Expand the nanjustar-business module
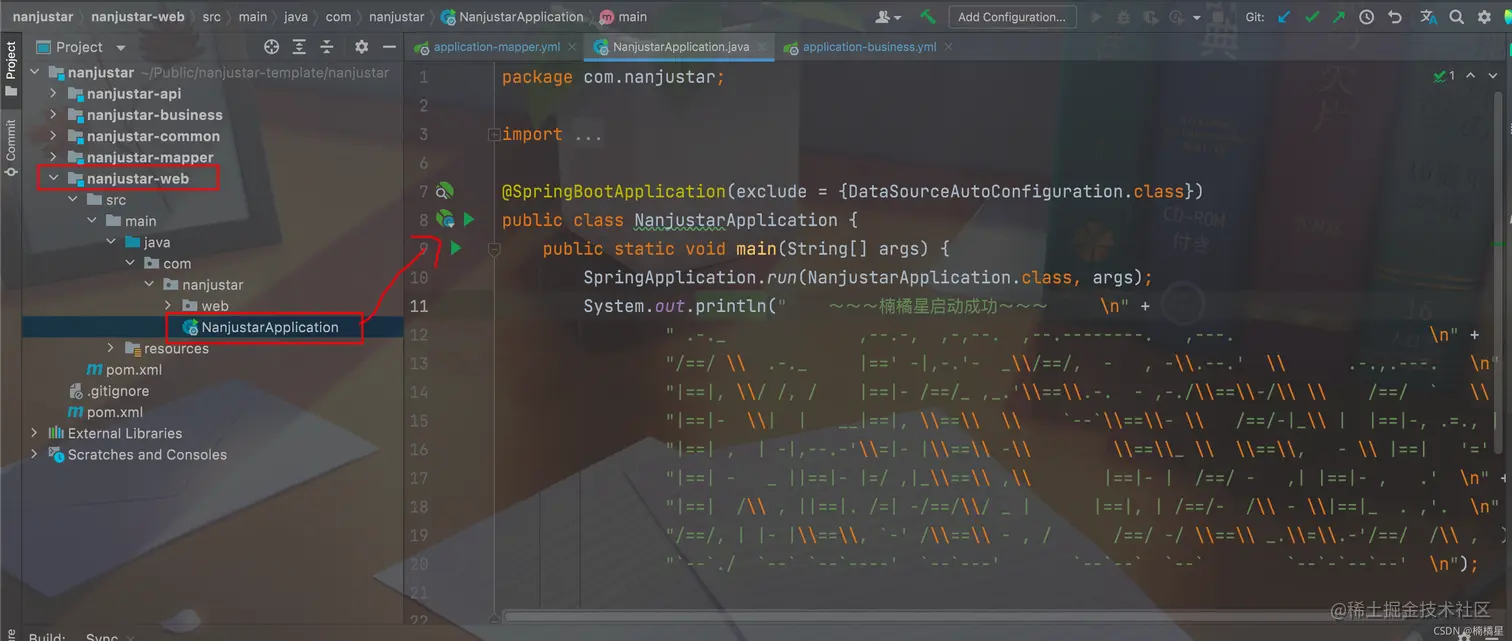This screenshot has width=1512, height=641. pyautogui.click(x=54, y=115)
